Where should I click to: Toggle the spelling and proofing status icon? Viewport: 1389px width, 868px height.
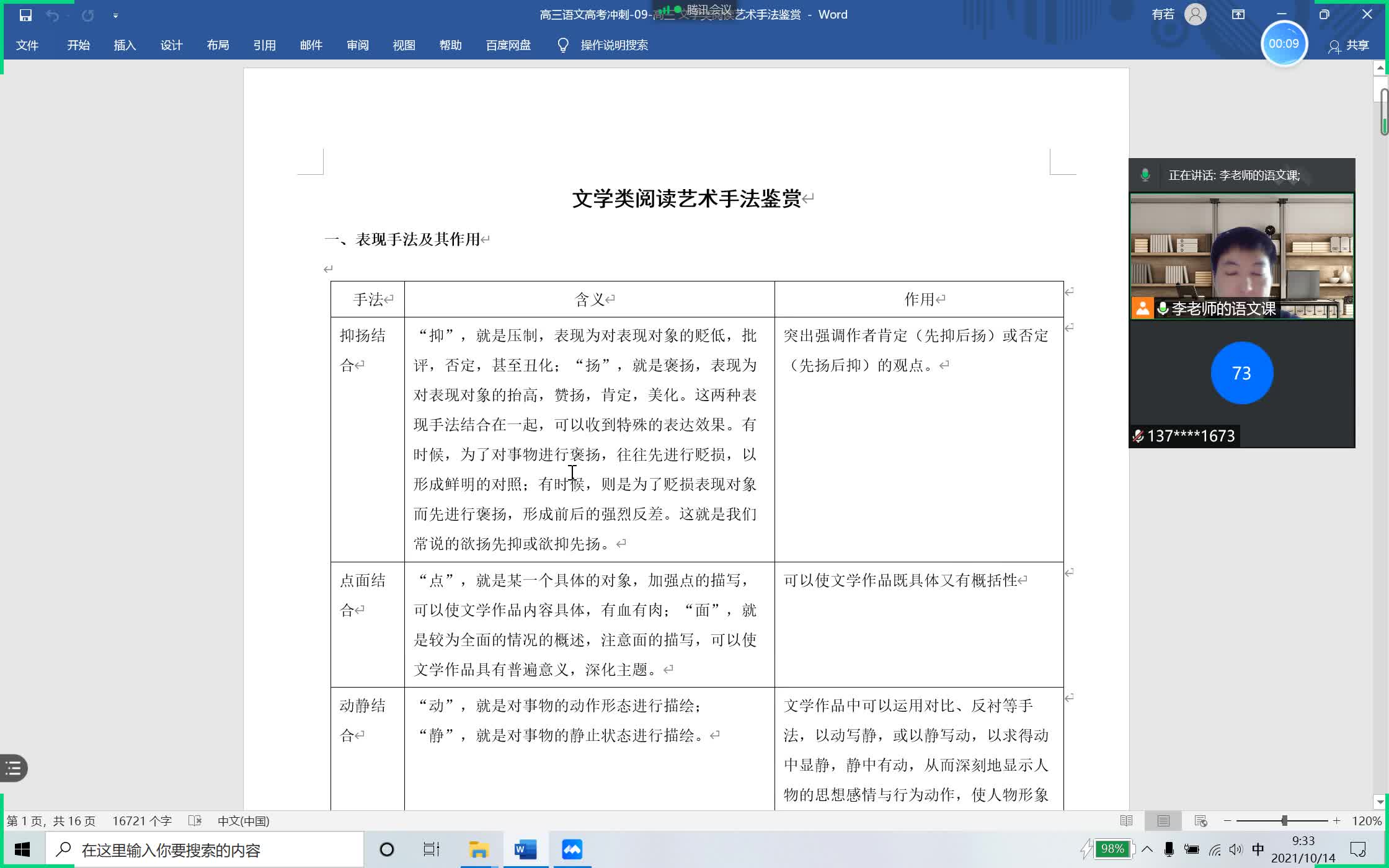point(195,821)
